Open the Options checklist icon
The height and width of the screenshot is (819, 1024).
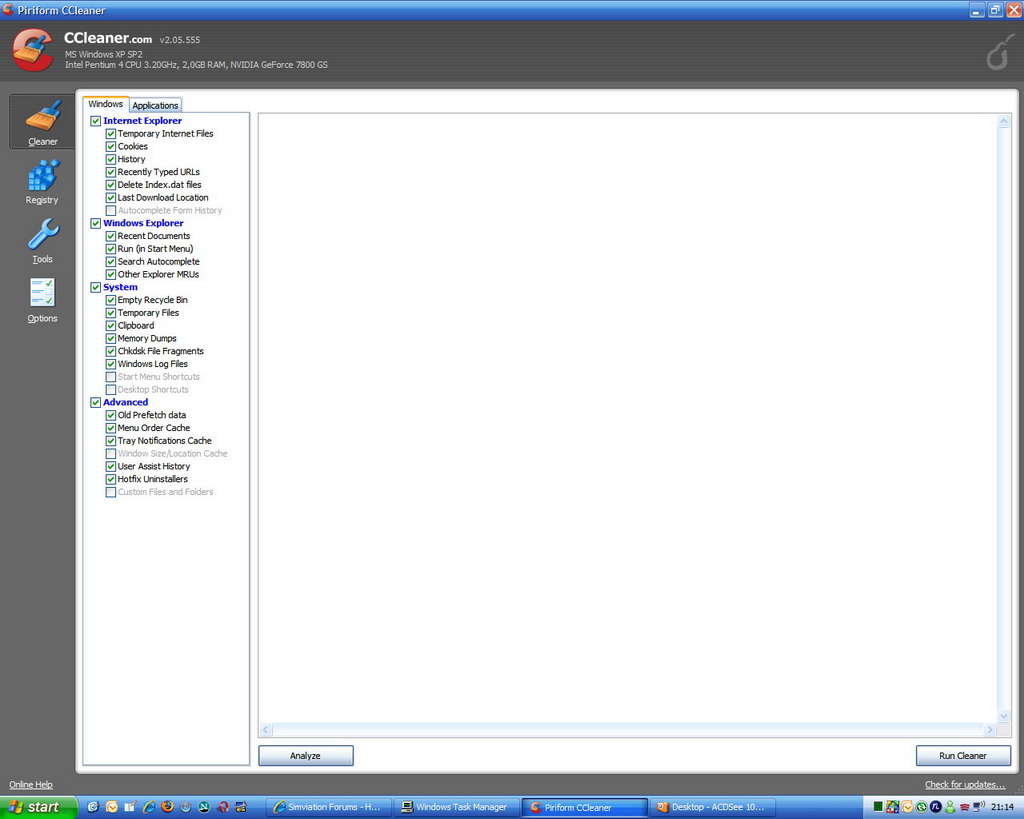[x=42, y=299]
